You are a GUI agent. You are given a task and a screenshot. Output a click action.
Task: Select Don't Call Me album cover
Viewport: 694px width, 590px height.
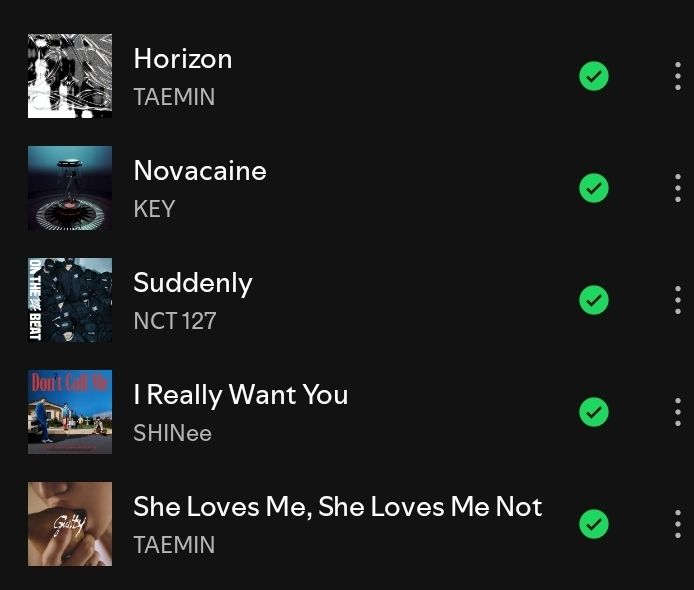coord(70,412)
